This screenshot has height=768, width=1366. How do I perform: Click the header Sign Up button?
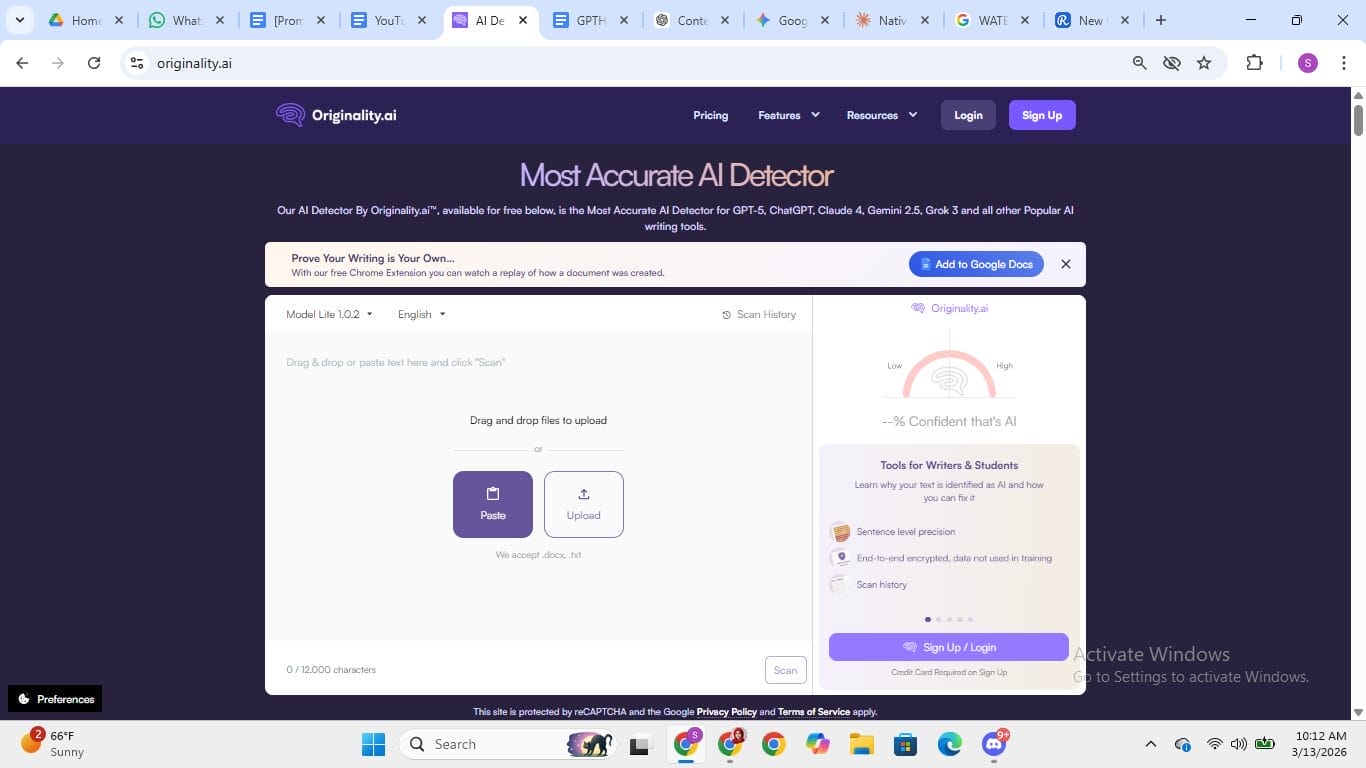tap(1042, 115)
